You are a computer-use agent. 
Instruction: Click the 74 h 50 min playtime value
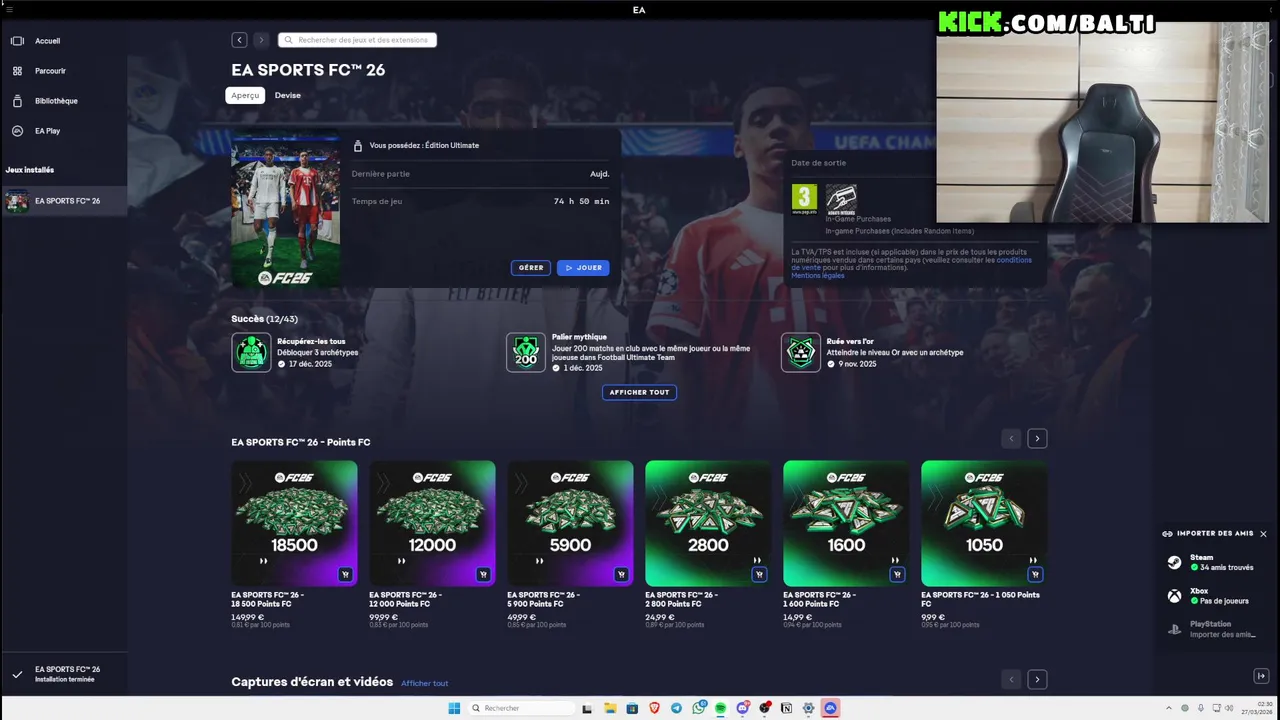click(x=581, y=201)
